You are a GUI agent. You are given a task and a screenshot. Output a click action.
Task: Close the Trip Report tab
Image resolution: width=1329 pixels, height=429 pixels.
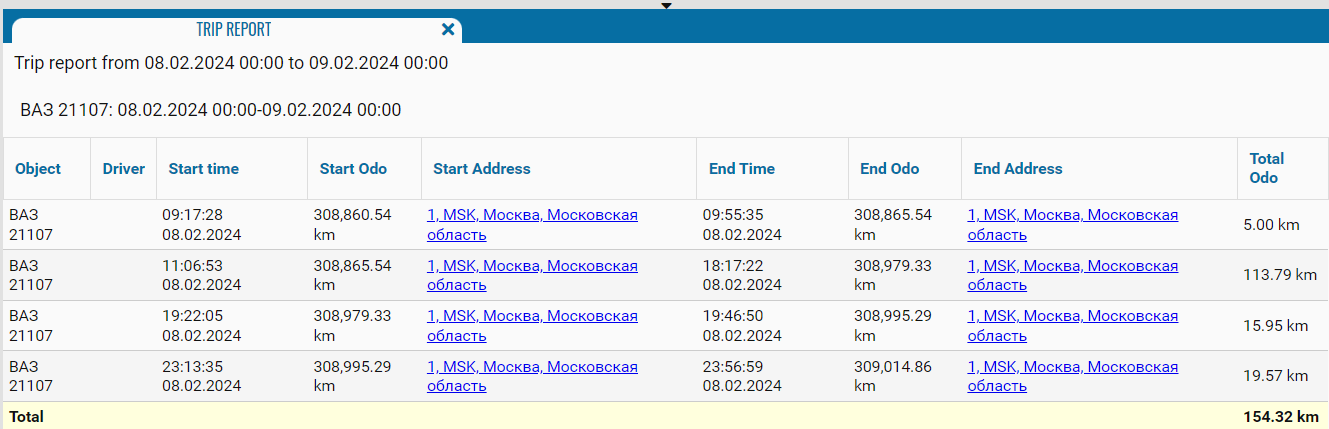click(448, 30)
